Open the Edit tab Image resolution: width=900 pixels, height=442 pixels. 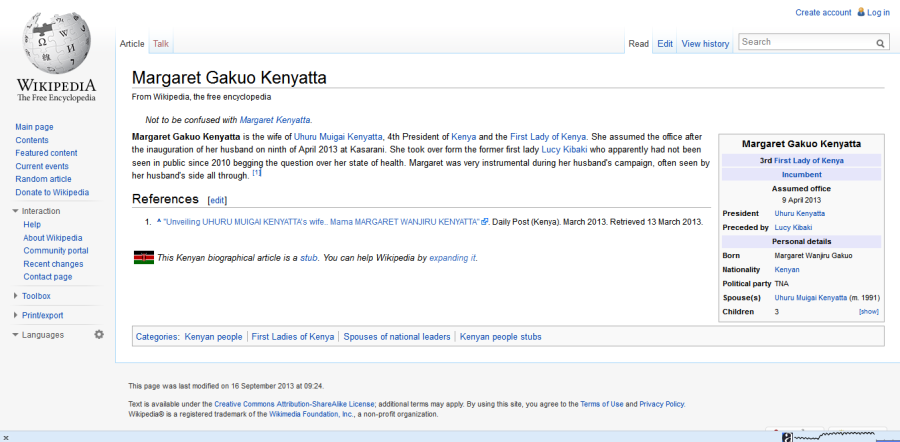point(665,44)
